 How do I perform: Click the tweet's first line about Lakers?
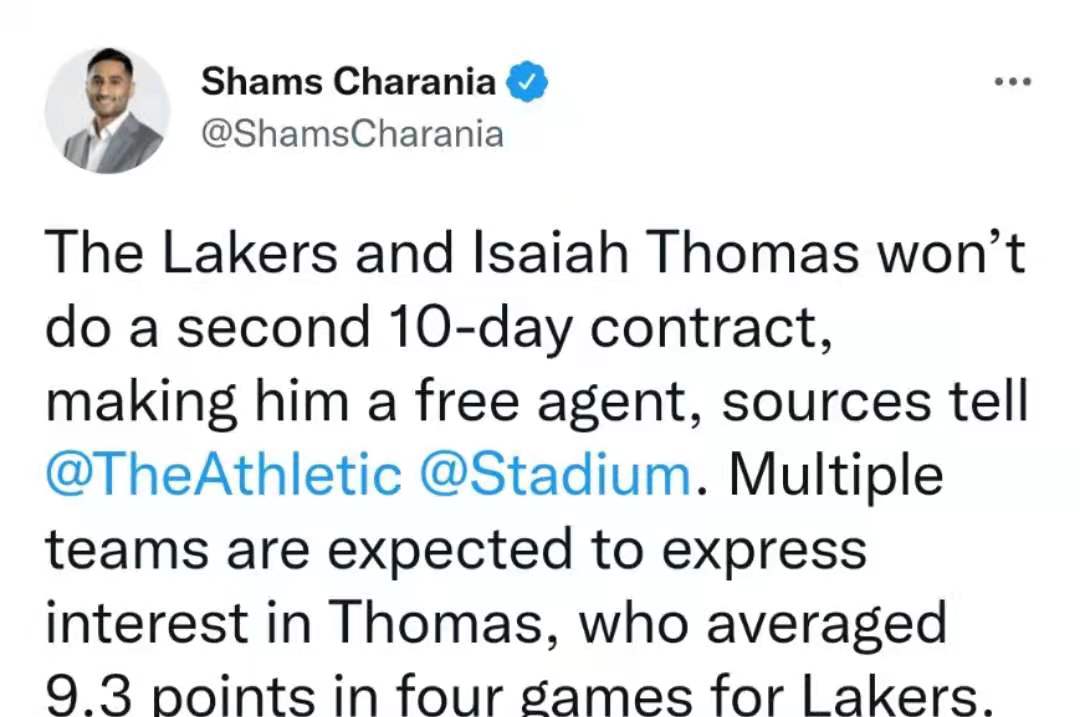[x=536, y=253]
